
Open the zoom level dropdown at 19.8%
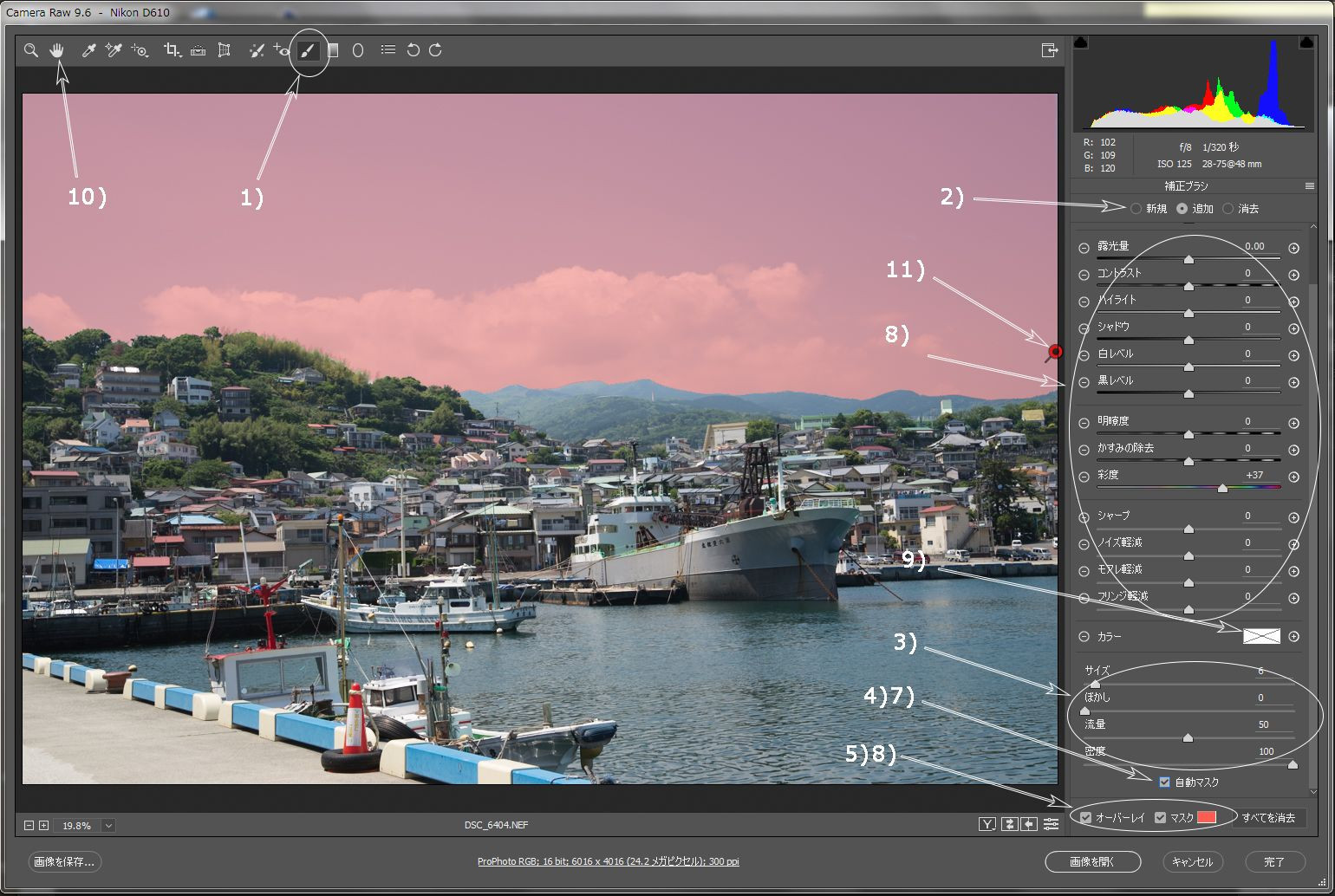tap(108, 826)
